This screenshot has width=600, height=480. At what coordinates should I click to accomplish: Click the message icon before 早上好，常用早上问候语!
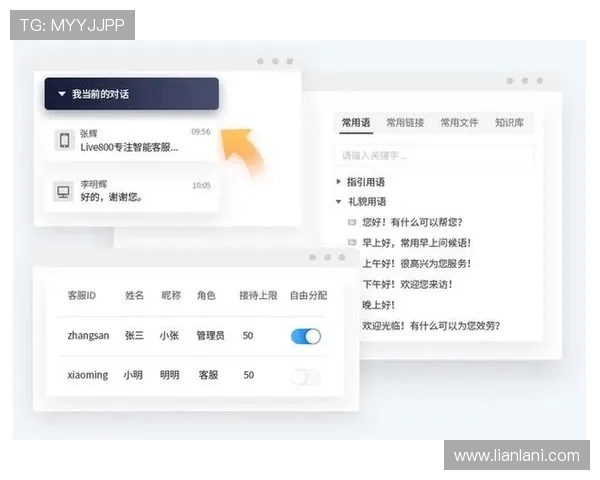pyautogui.click(x=352, y=243)
